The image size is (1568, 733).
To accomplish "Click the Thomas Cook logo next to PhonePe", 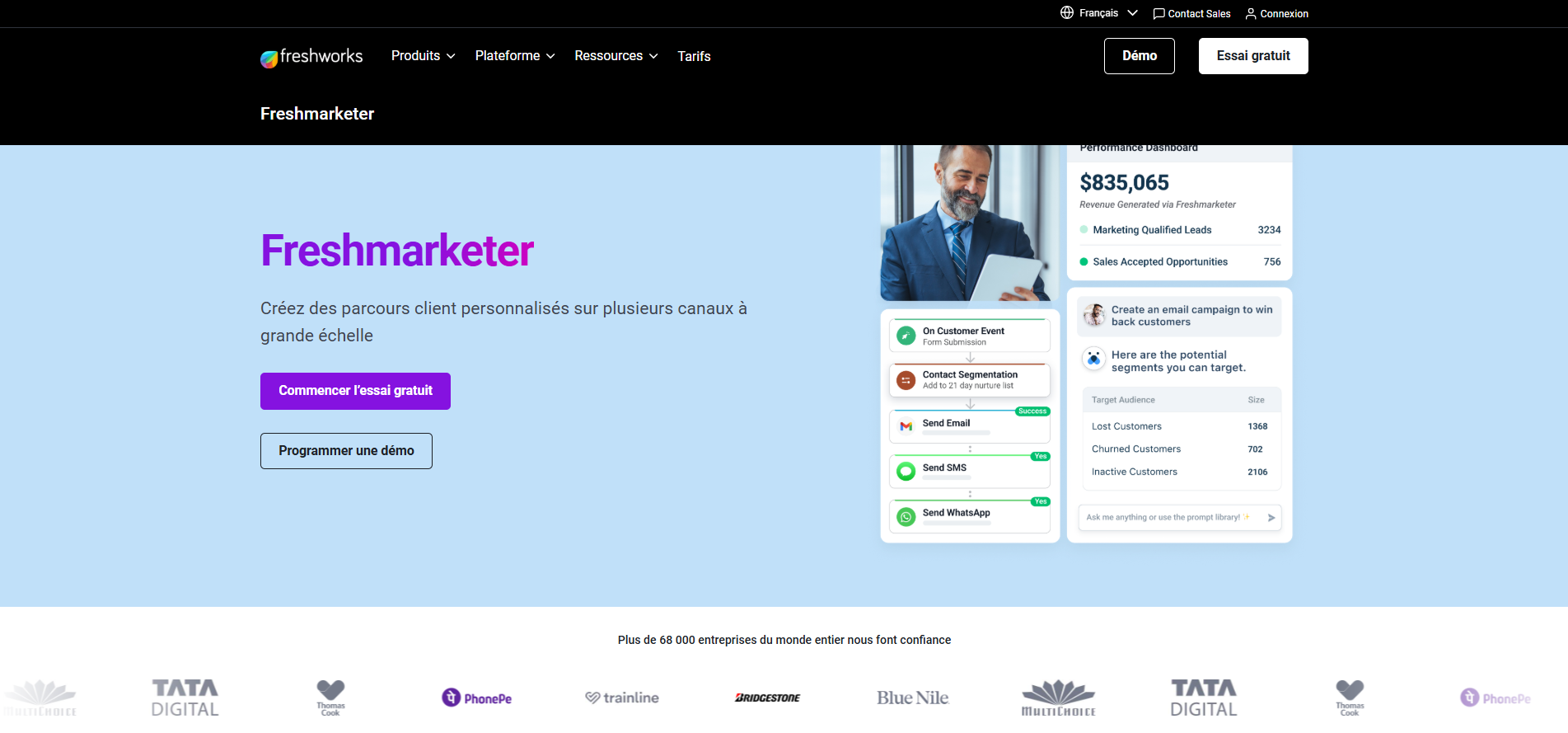I will [x=331, y=698].
